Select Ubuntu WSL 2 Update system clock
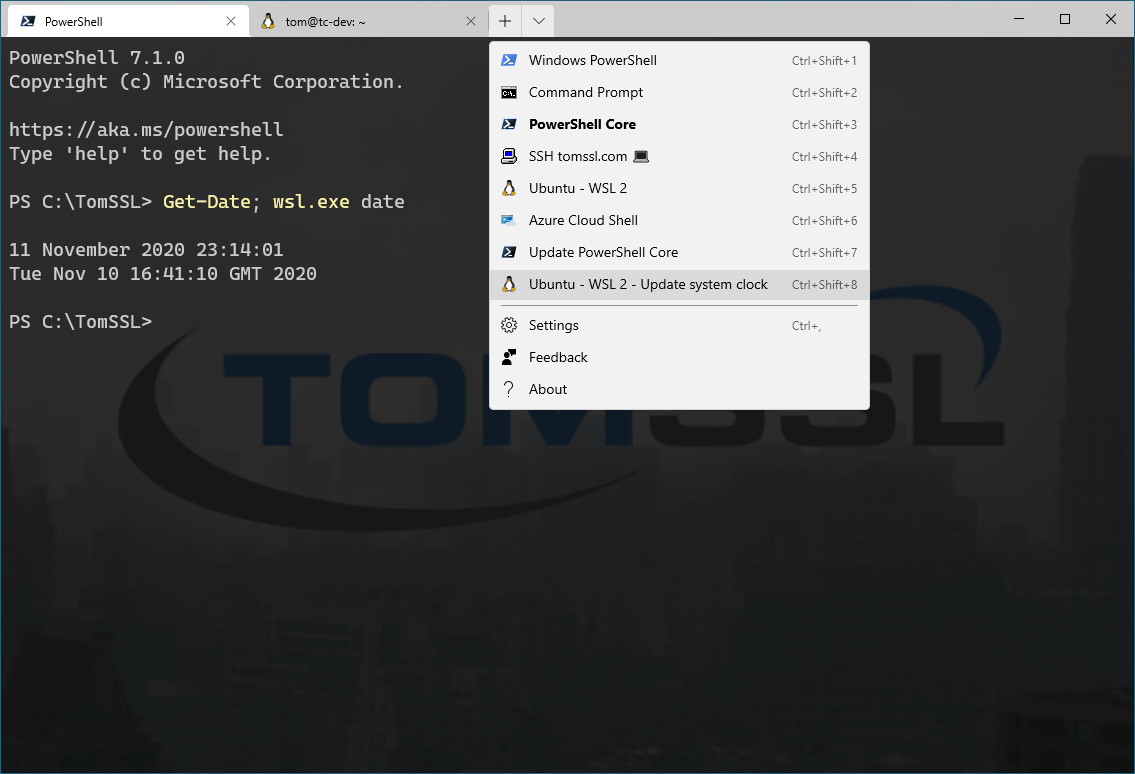The image size is (1135, 774). coord(648,284)
